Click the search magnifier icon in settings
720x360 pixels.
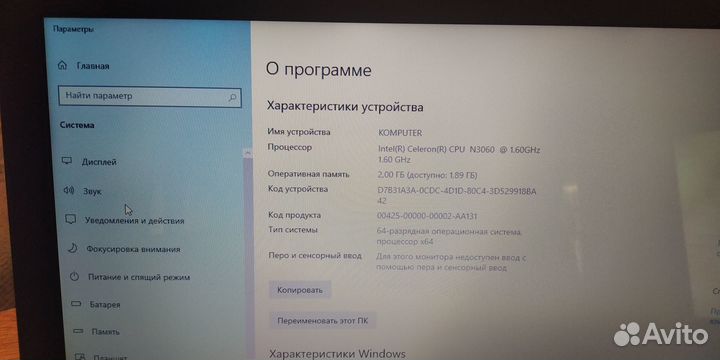click(x=232, y=97)
